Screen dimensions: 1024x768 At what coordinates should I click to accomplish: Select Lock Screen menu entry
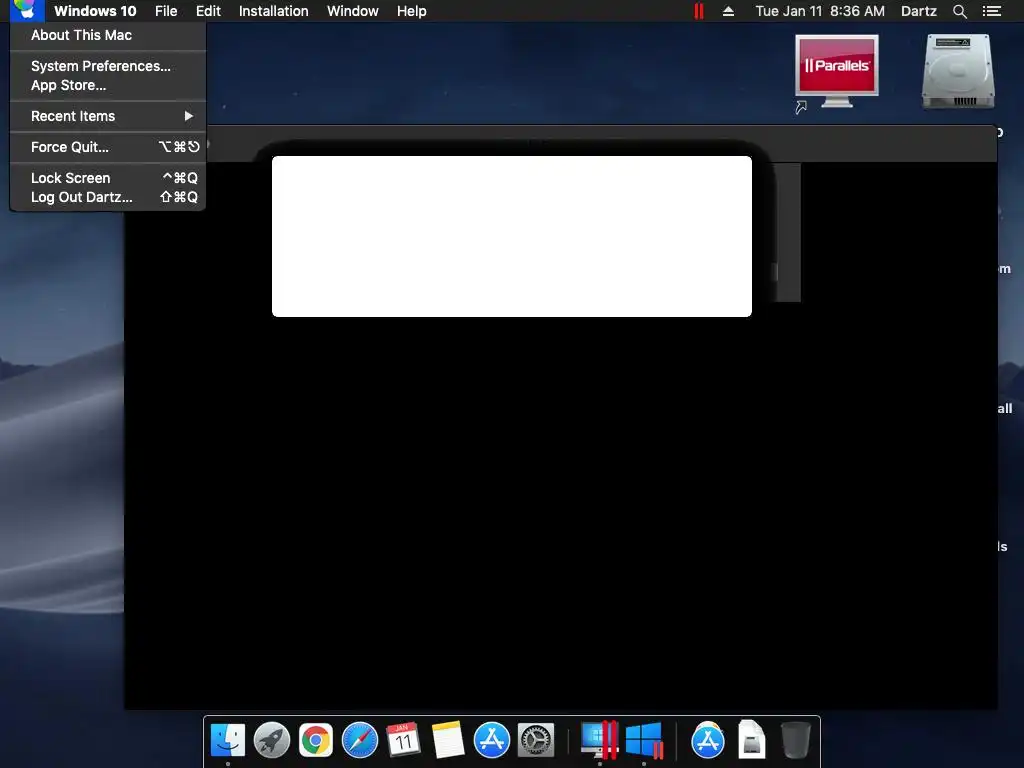coord(108,178)
